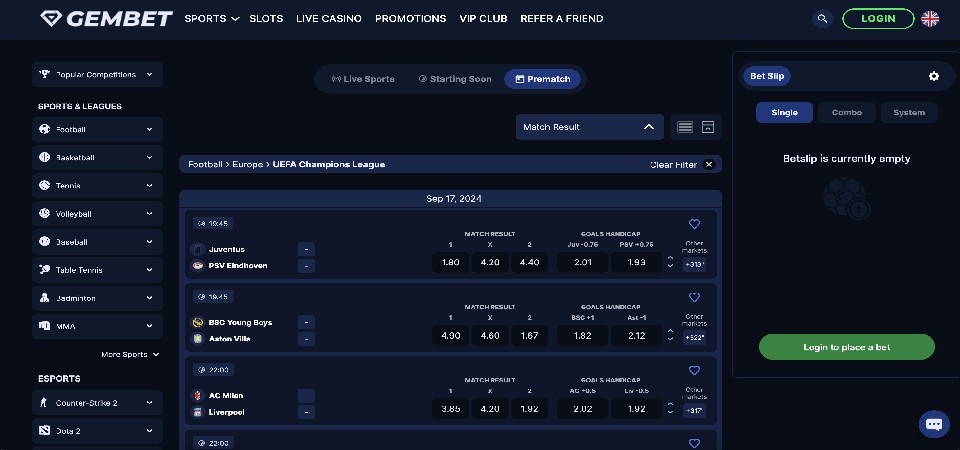The image size is (960, 450).
Task: Select System bet type
Action: click(x=909, y=113)
